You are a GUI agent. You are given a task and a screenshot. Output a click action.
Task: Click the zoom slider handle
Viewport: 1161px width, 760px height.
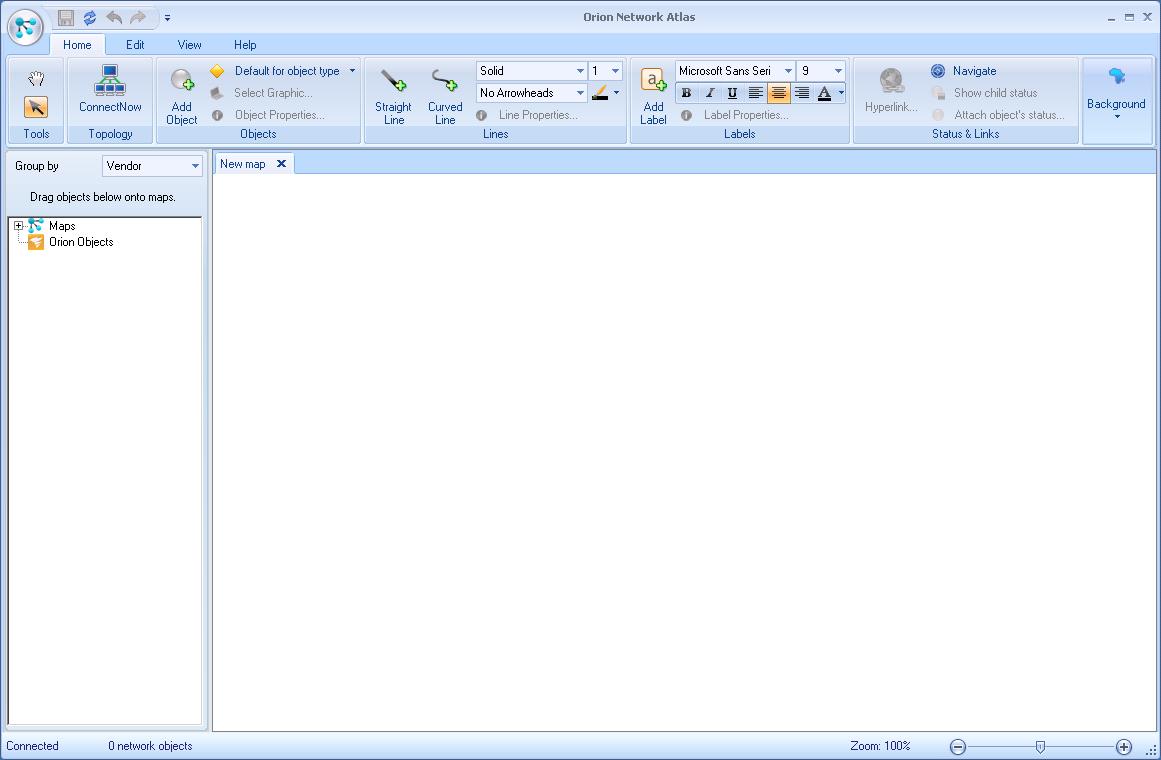pyautogui.click(x=1040, y=747)
